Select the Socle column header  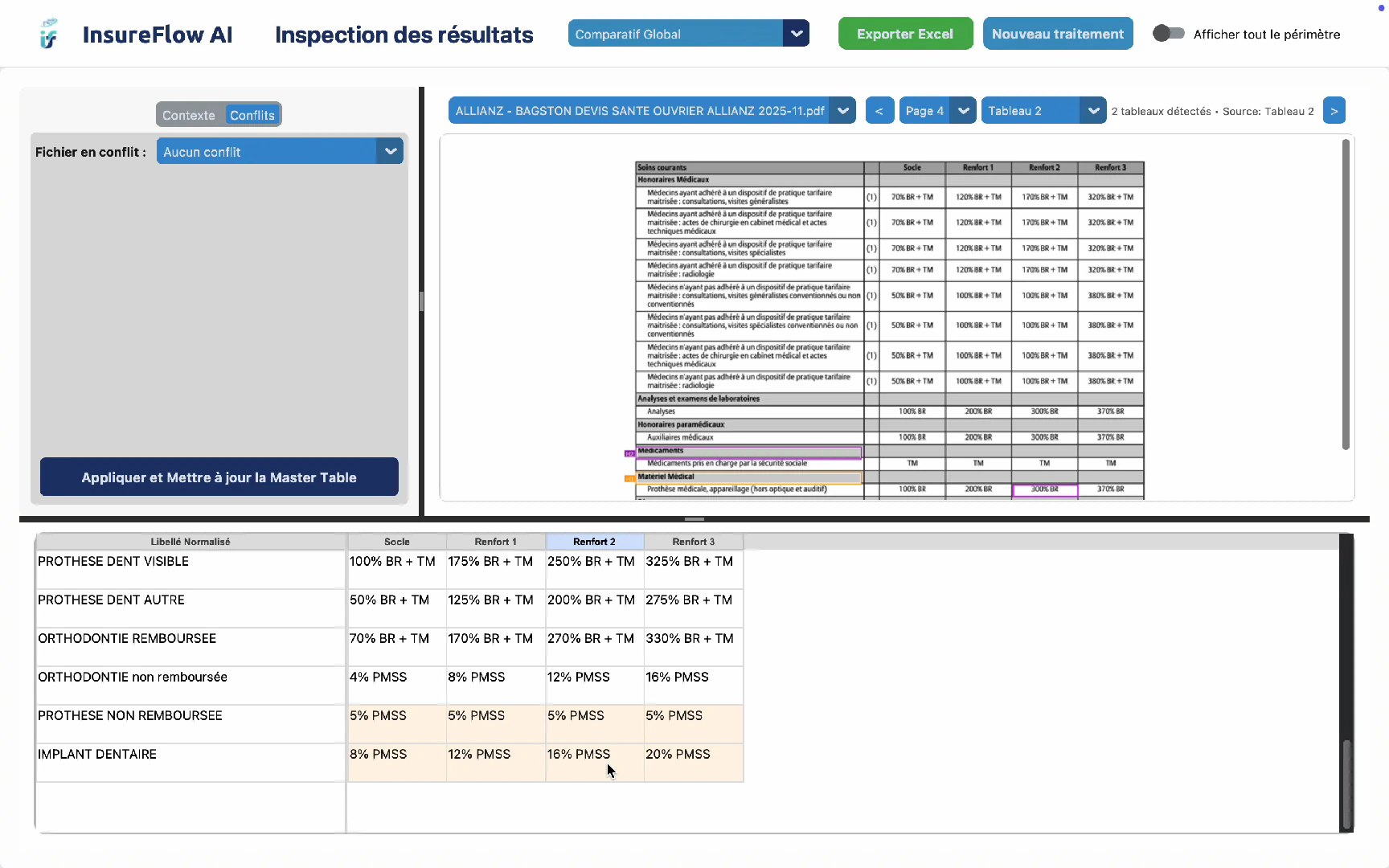tap(397, 542)
